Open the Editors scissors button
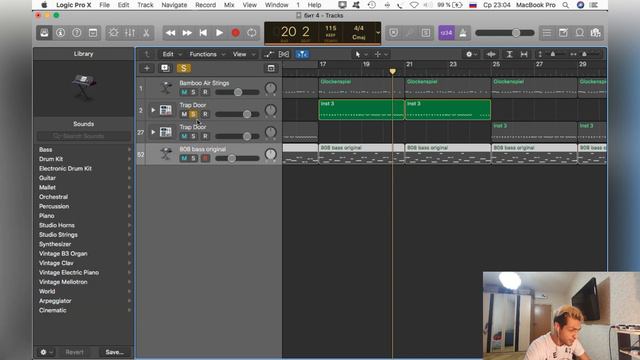The image size is (640, 360). click(146, 33)
